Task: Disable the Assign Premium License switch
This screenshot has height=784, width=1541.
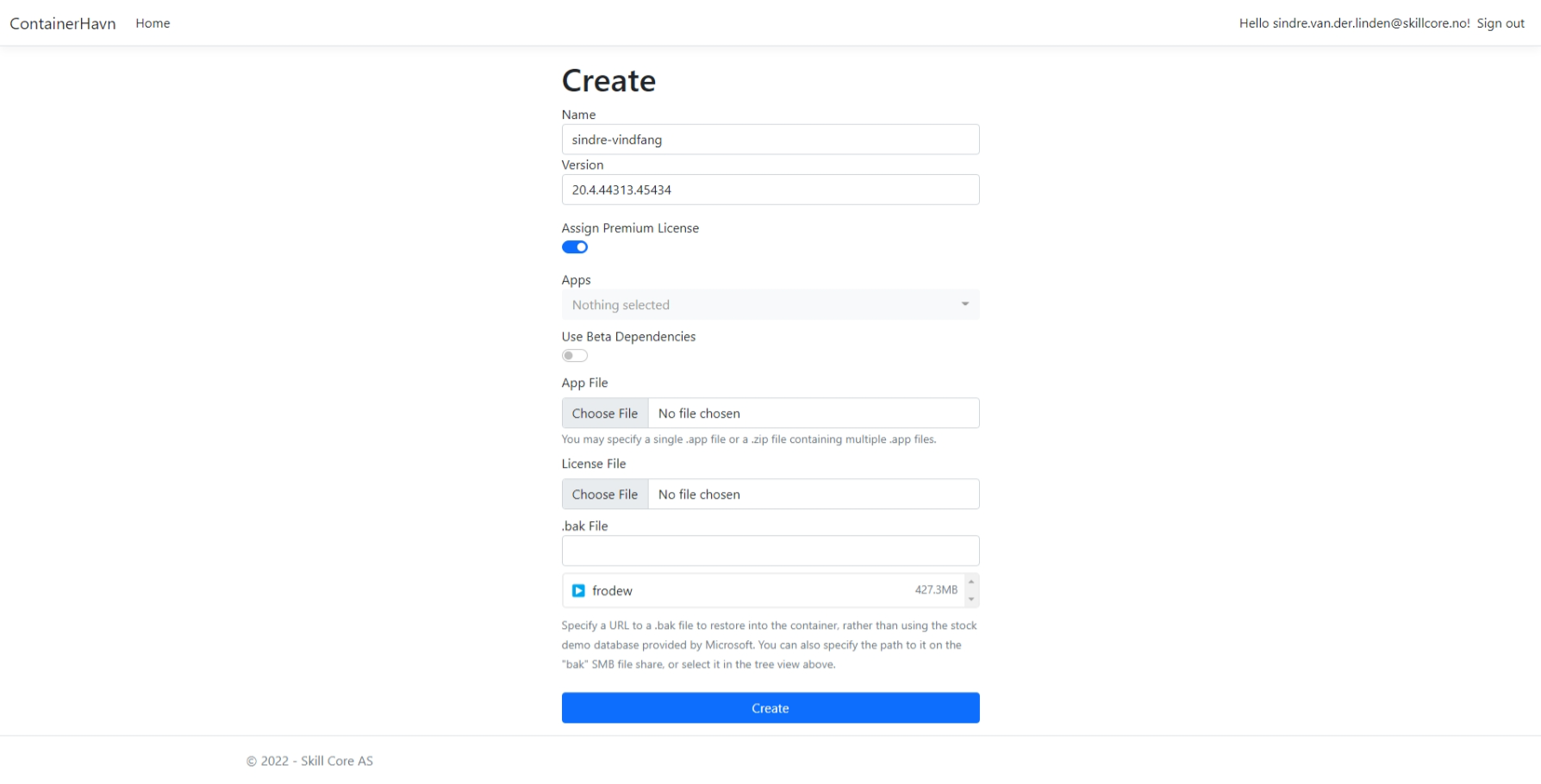Action: pos(575,247)
